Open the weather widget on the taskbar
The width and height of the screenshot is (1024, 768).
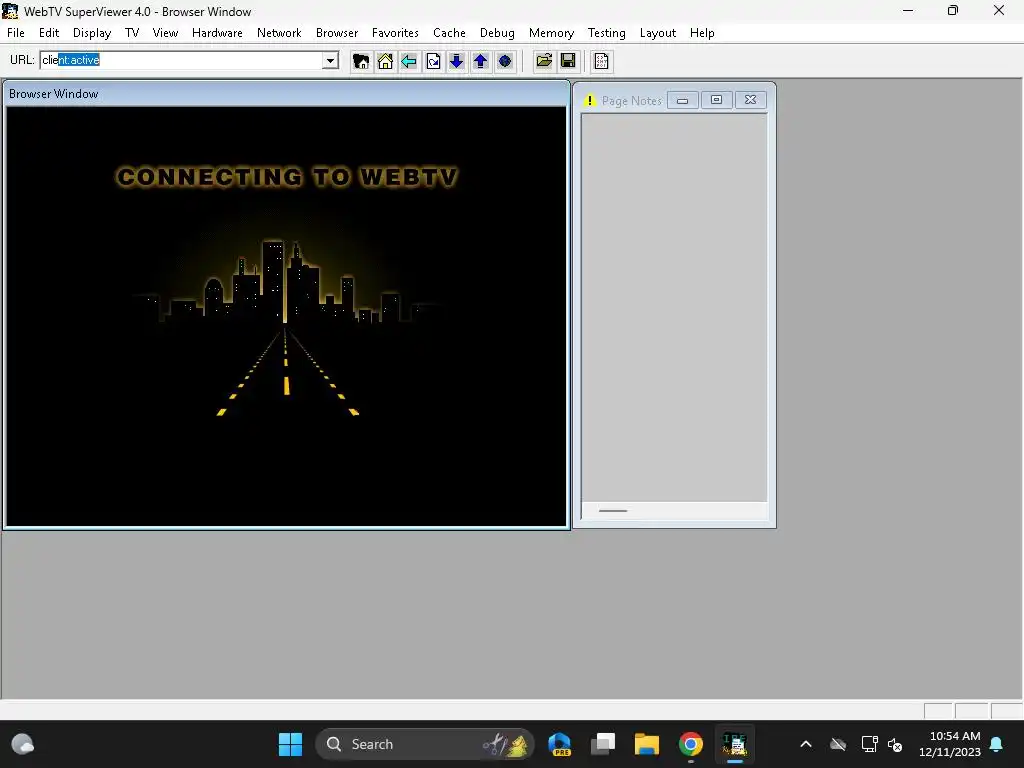point(23,744)
